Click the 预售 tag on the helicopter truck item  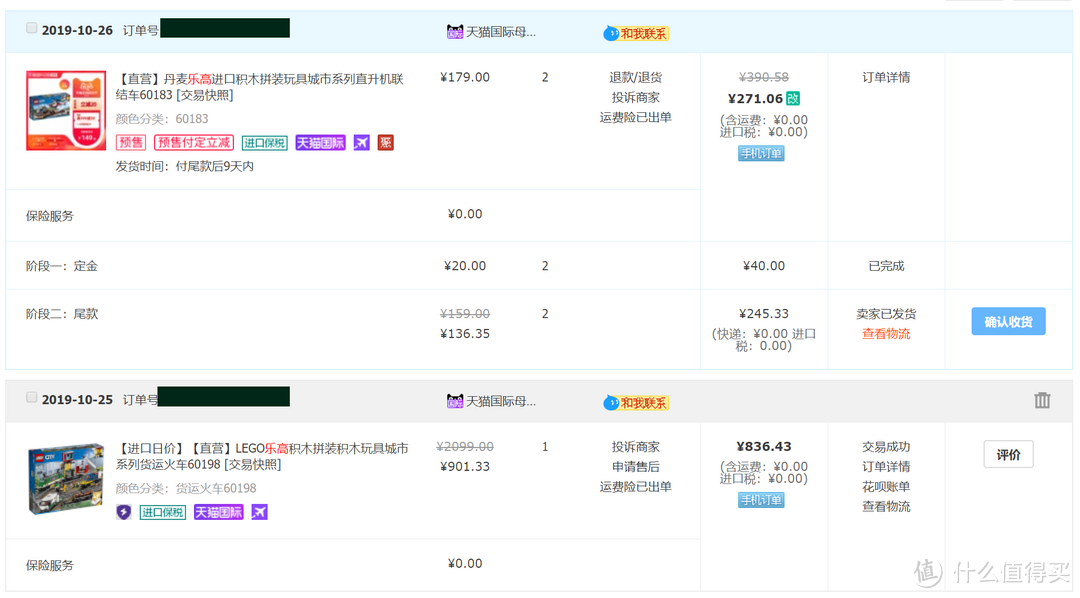pyautogui.click(x=131, y=143)
